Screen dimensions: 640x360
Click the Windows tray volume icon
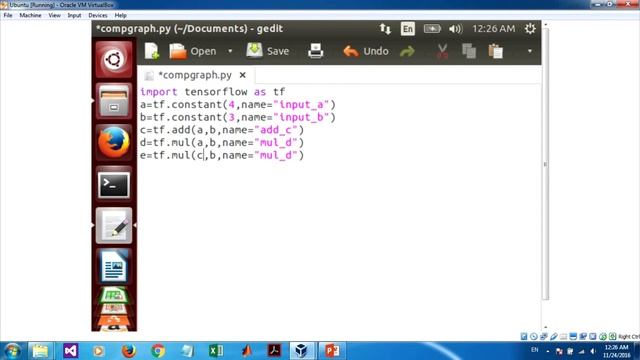pyautogui.click(x=593, y=351)
